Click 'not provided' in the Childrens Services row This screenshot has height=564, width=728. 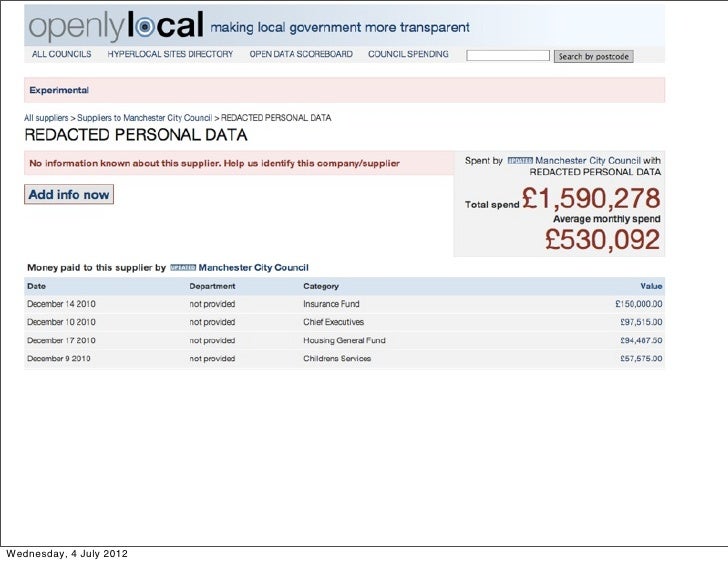[212, 359]
